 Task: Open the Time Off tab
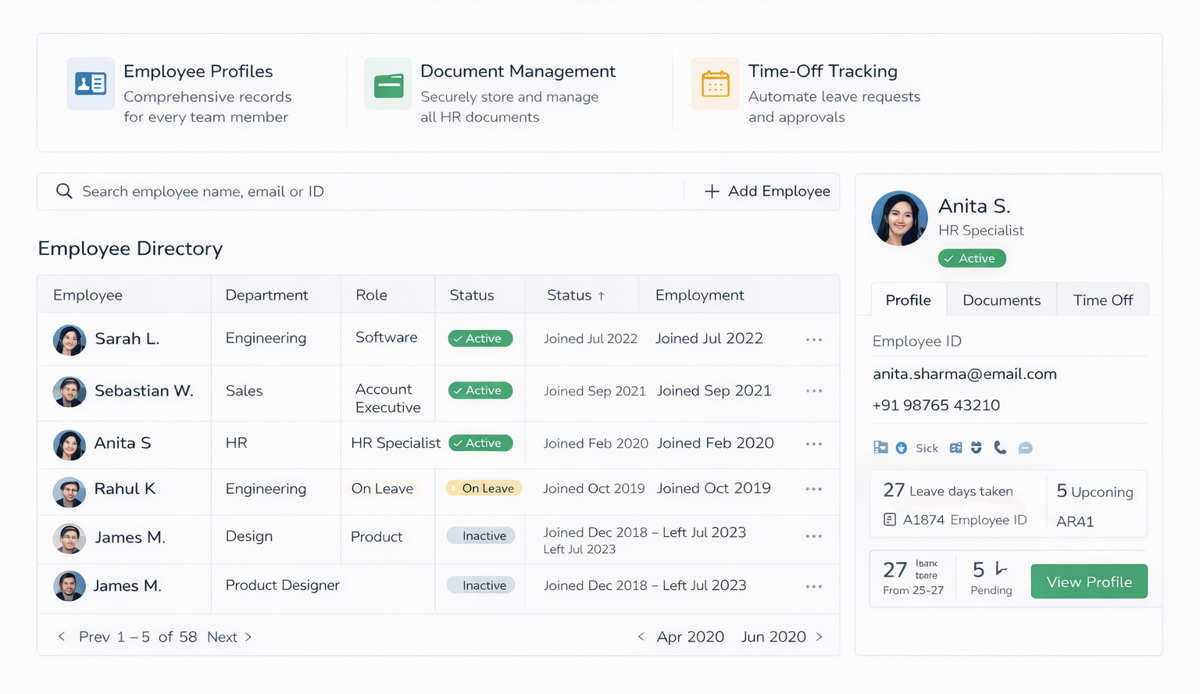pyautogui.click(x=1102, y=299)
